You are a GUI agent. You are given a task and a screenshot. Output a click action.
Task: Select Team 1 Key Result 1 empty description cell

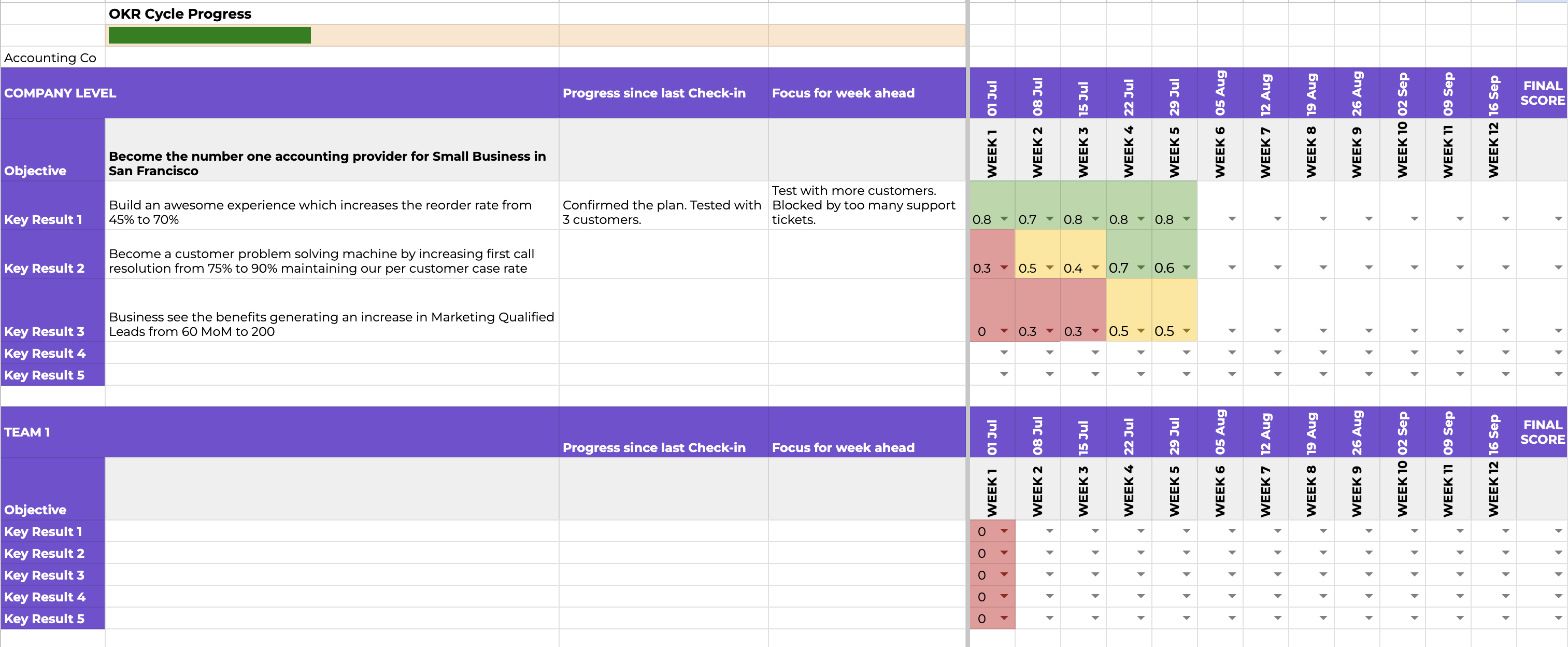(332, 531)
